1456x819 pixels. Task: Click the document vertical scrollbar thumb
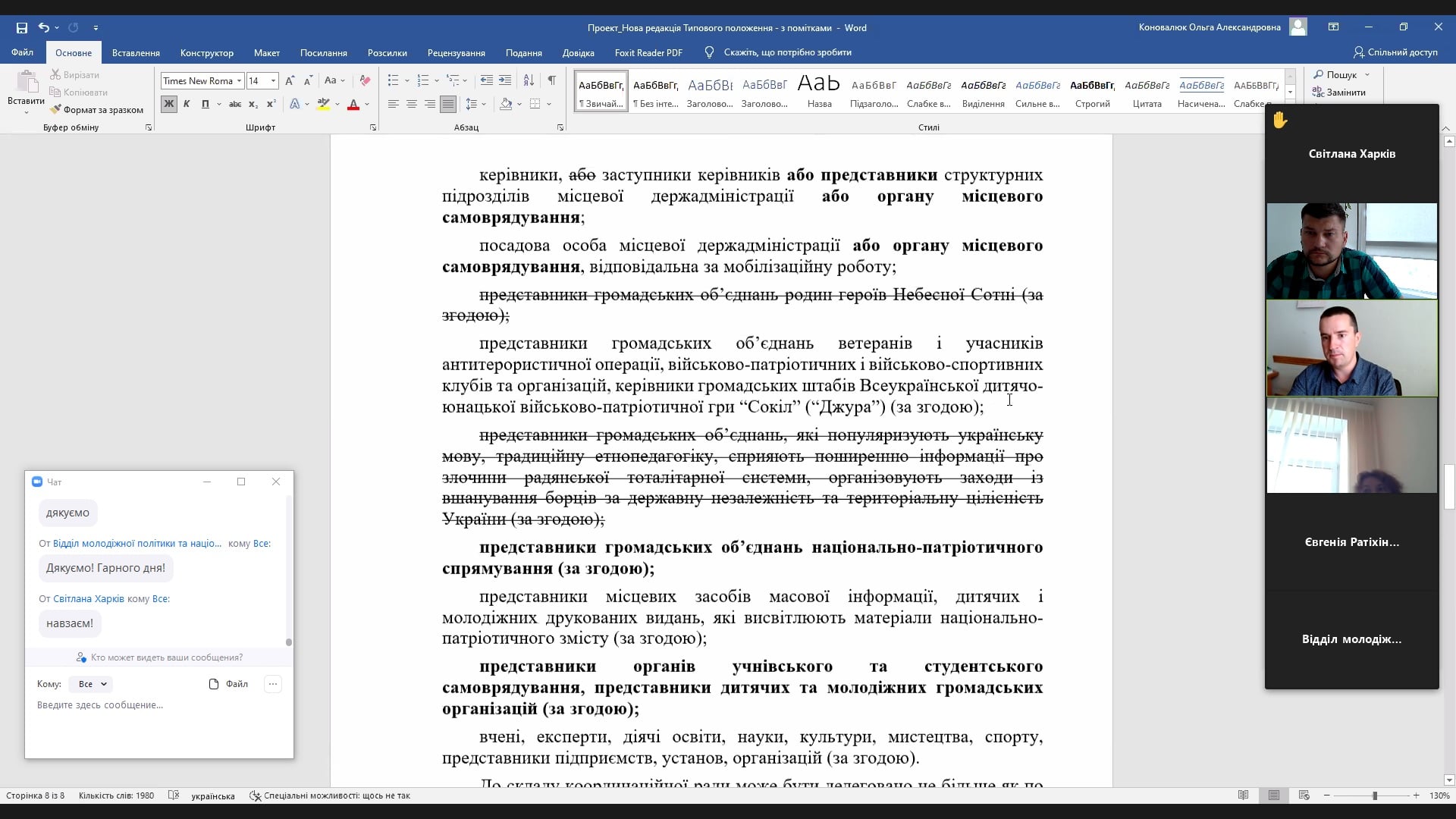1449,487
